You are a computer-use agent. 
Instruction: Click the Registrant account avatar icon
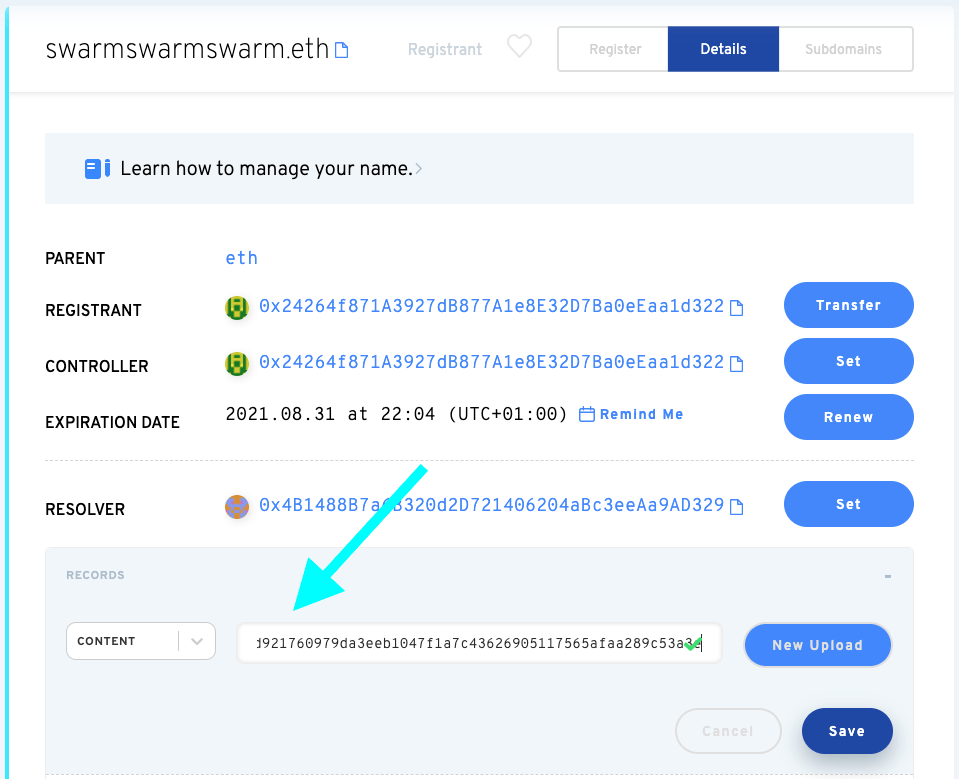(x=237, y=307)
